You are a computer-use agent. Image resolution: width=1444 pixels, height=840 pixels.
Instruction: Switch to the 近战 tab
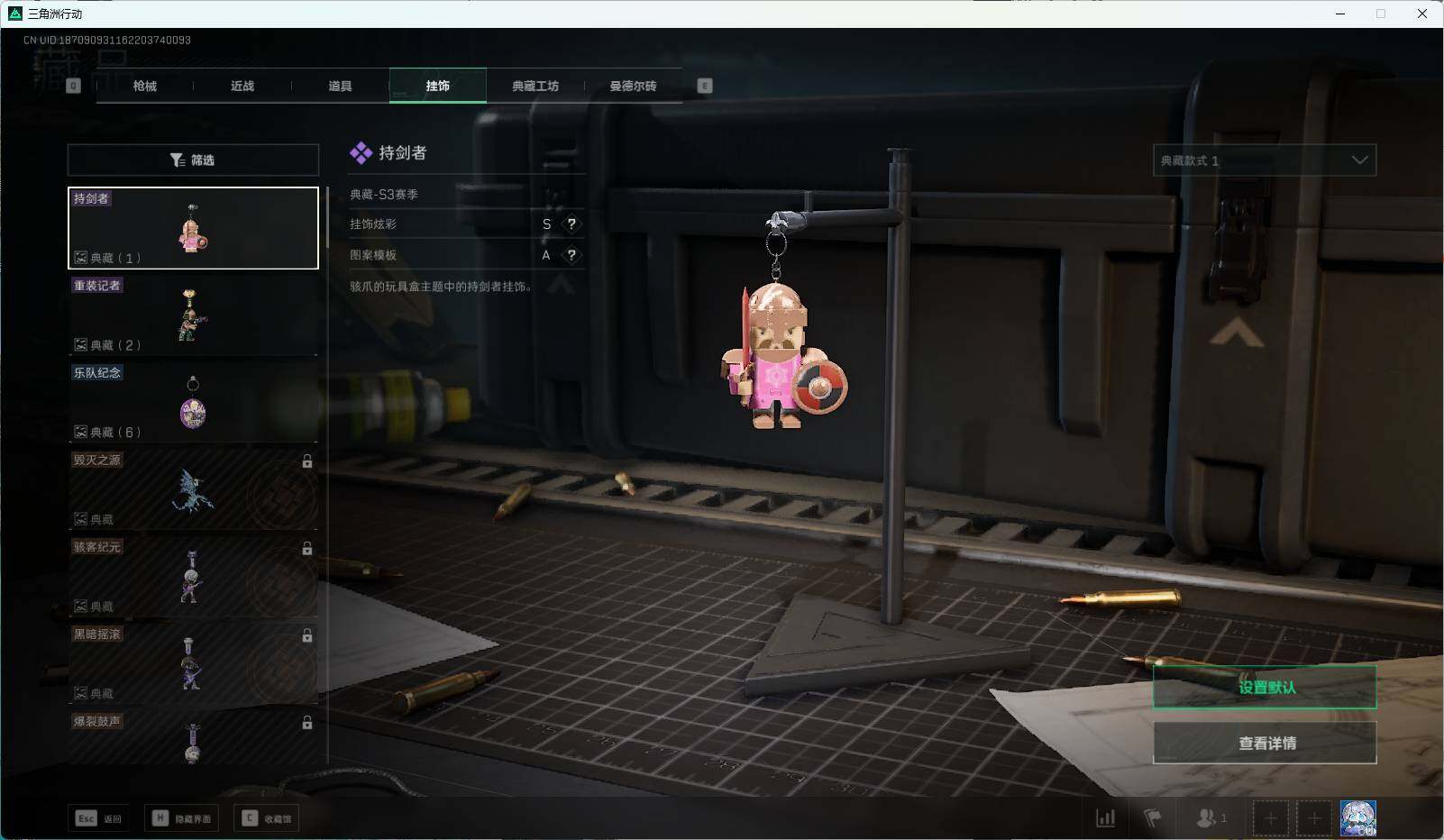pos(242,86)
